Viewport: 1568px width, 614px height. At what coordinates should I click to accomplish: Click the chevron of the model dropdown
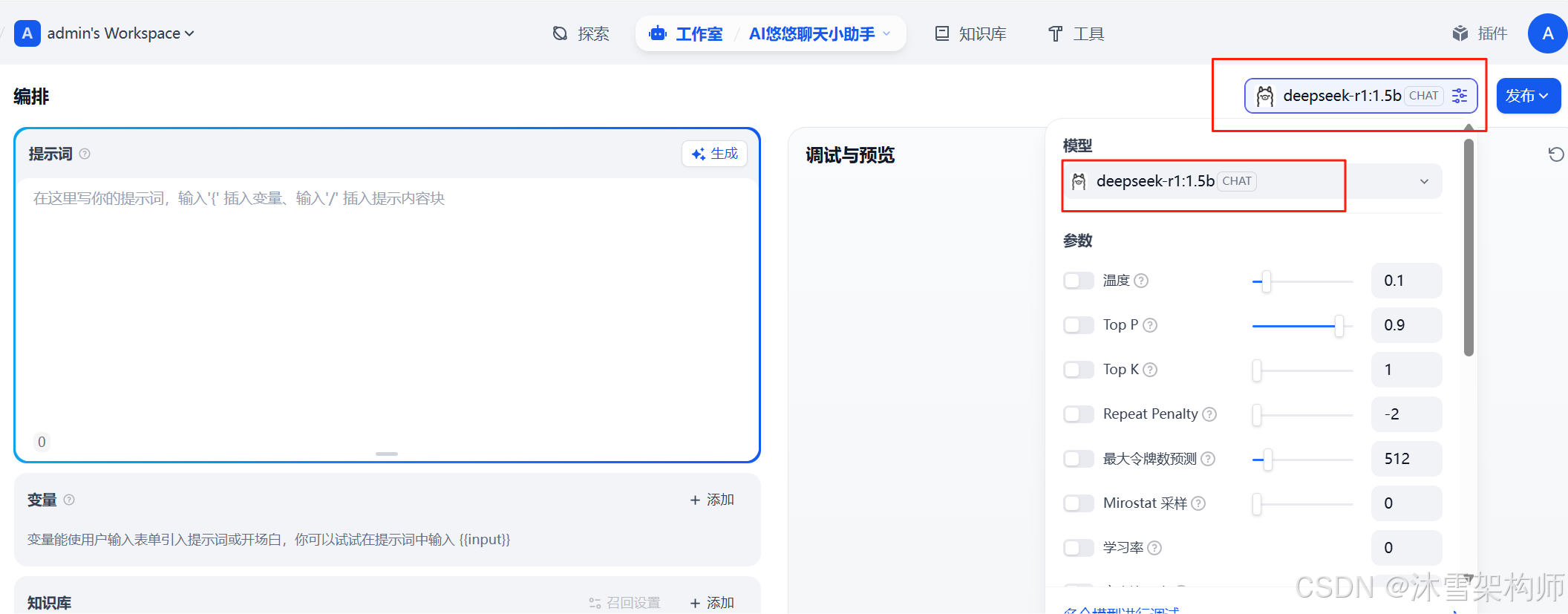pos(1424,181)
